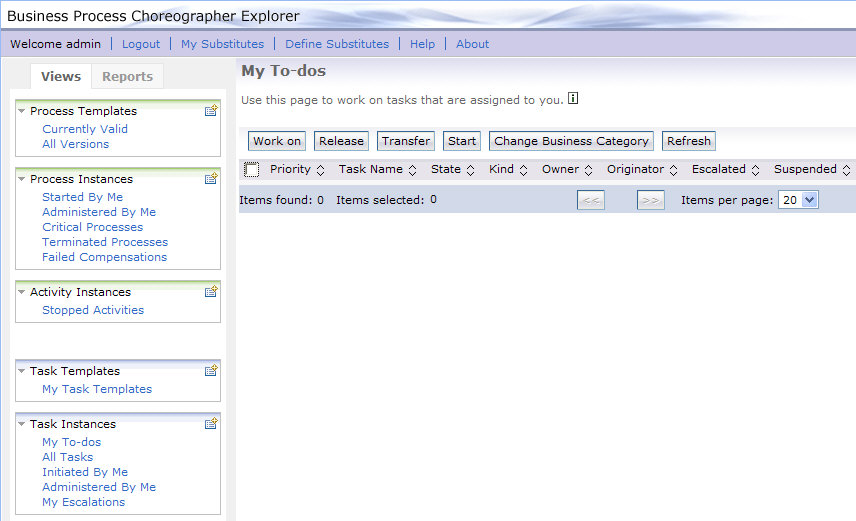
Task: Open Critical Processes in navigation
Action: (x=92, y=227)
